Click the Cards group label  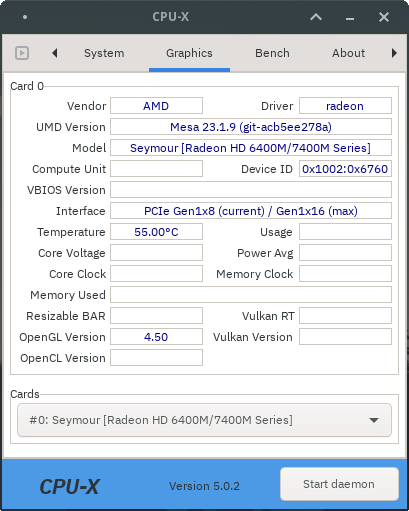click(25, 394)
